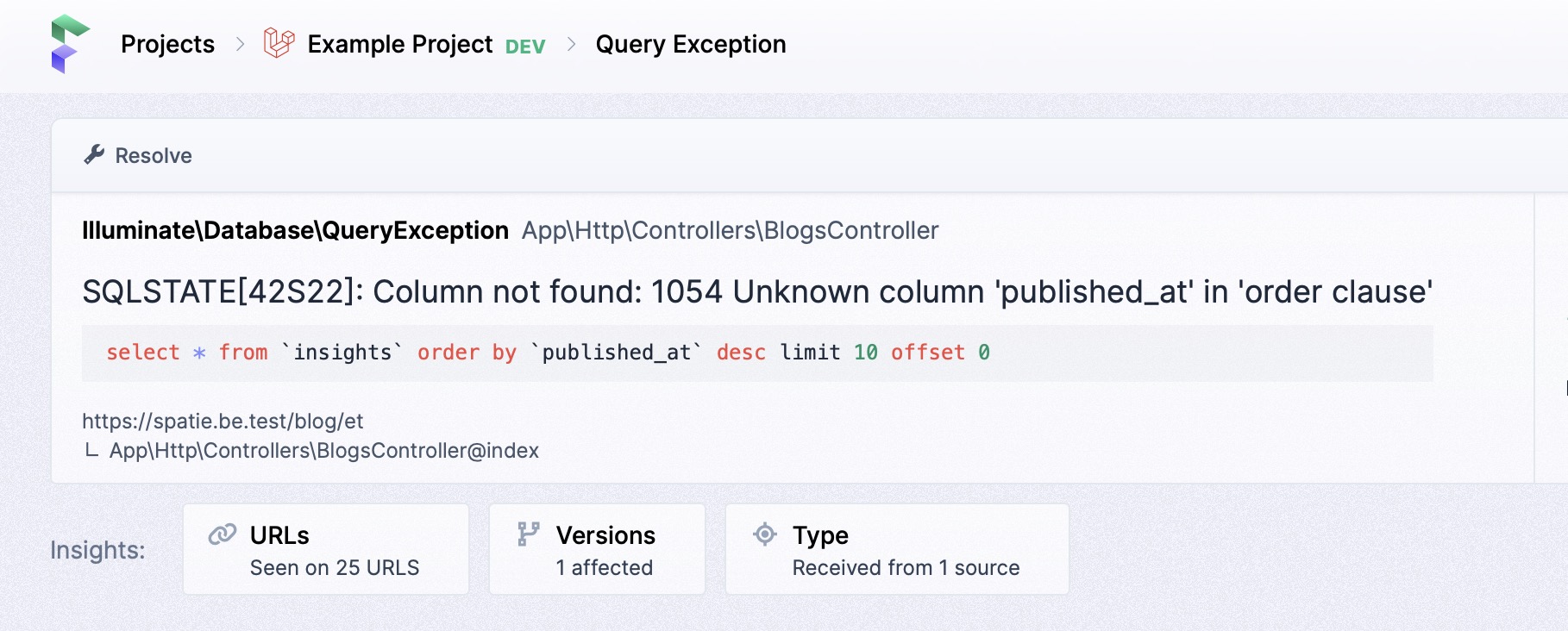Click the URLs link chain icon
1568x631 pixels.
(x=223, y=534)
